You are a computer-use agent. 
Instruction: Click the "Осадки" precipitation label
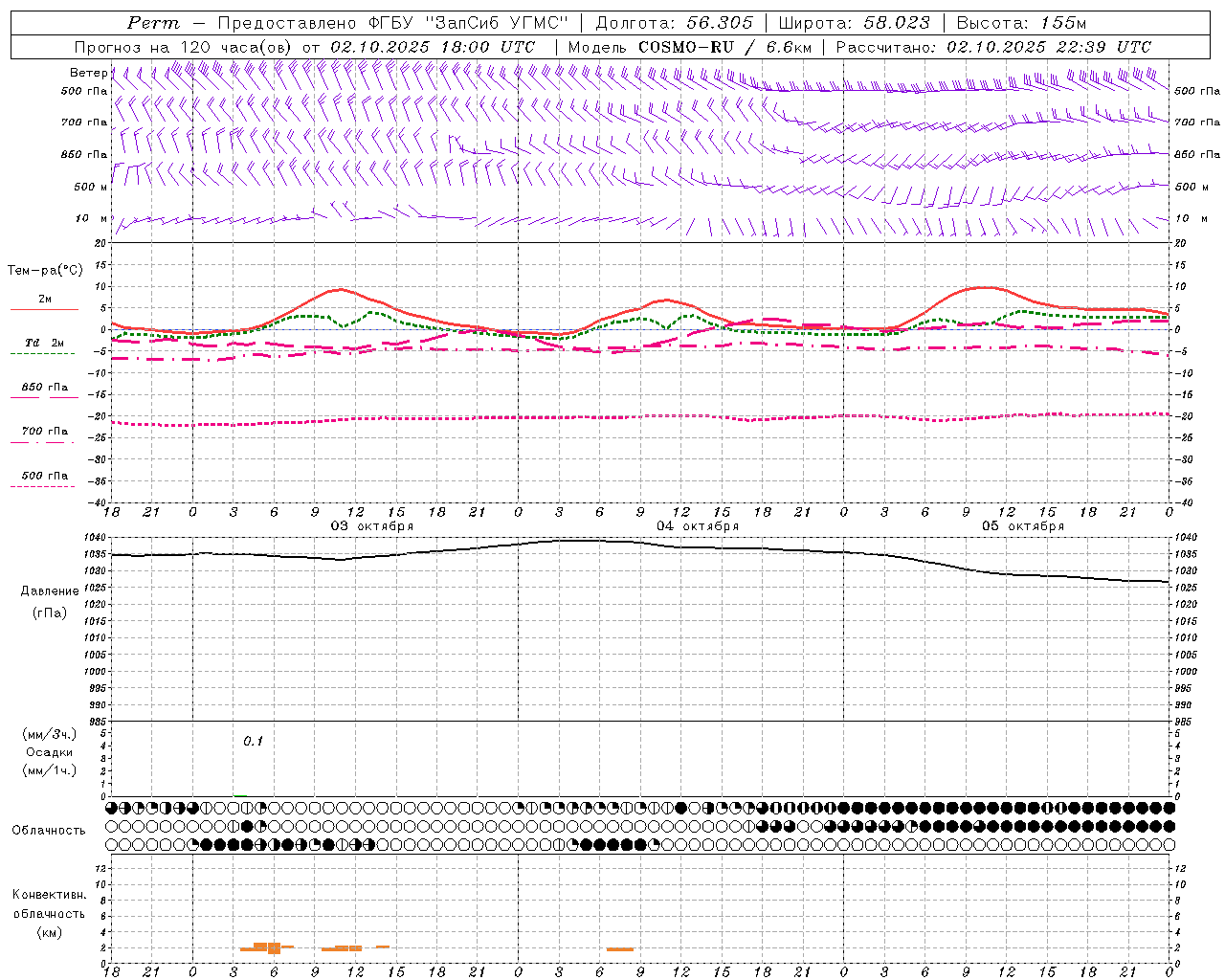tap(50, 752)
